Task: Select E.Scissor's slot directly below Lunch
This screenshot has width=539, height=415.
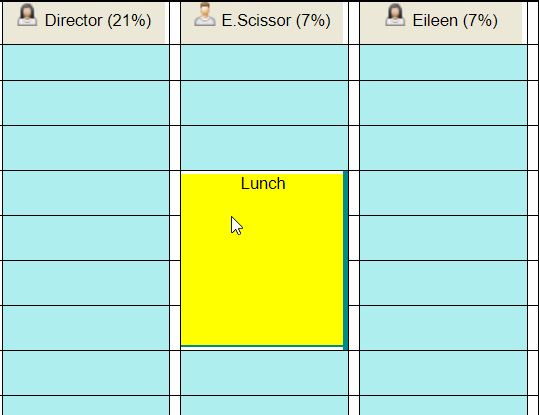Action: 264,373
